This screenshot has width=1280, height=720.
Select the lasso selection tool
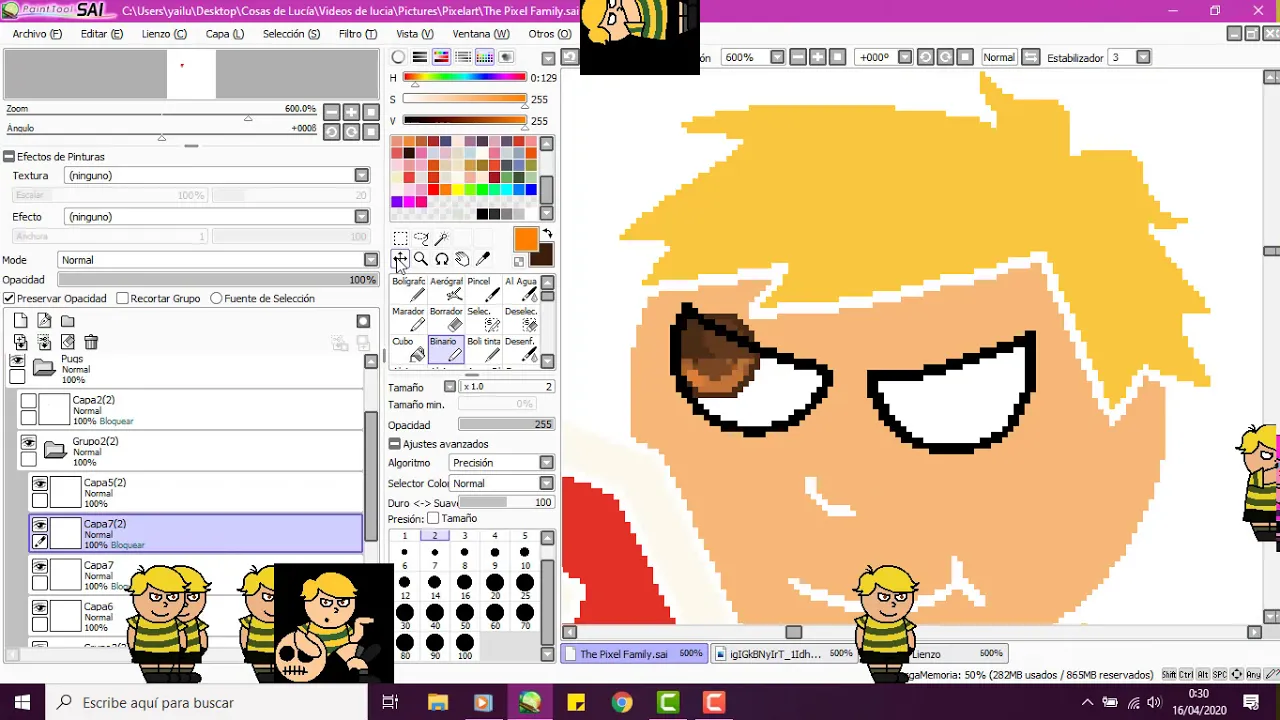tap(421, 238)
